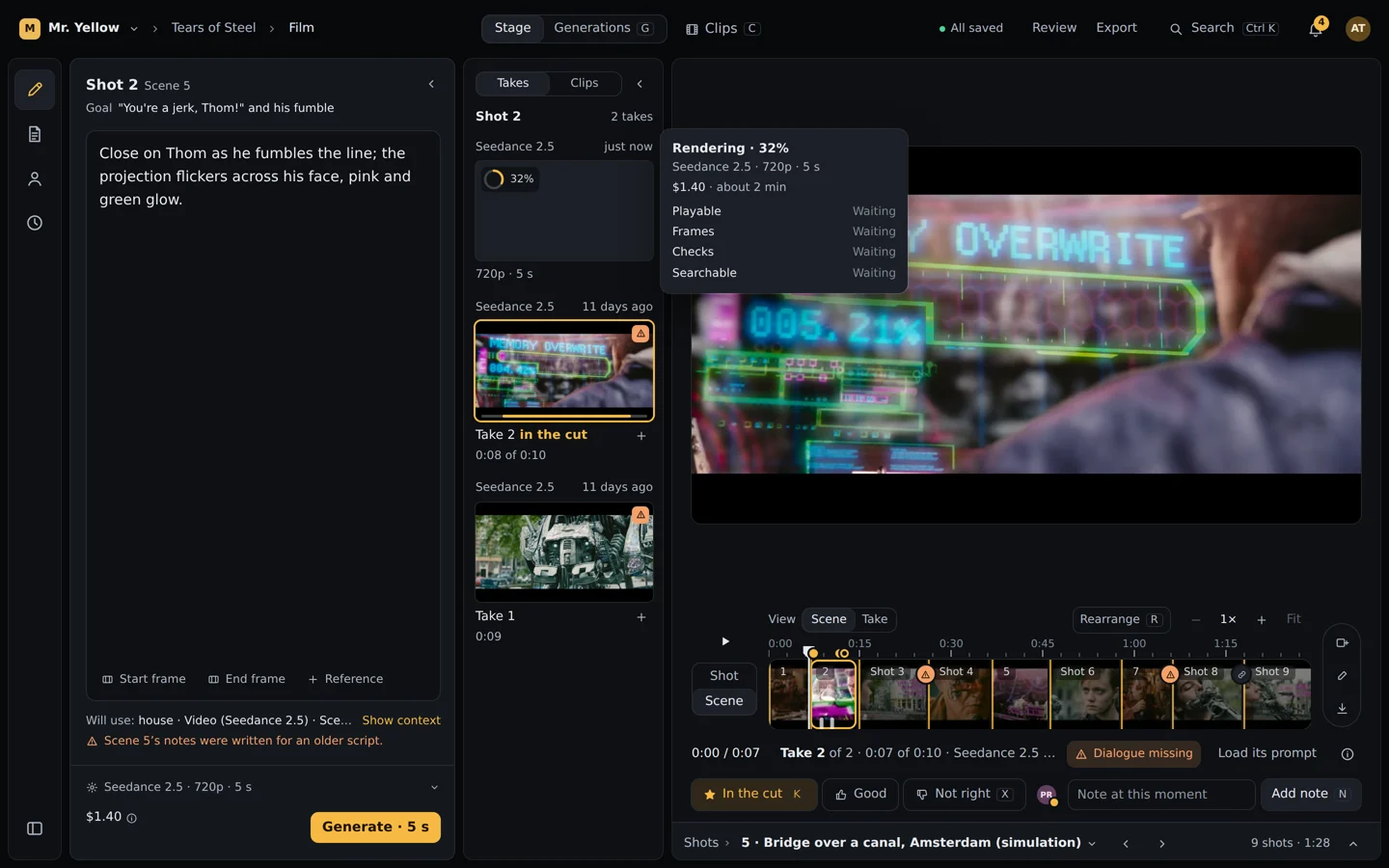Click the notifications bell icon
The width and height of the screenshot is (1389, 868).
1316,28
